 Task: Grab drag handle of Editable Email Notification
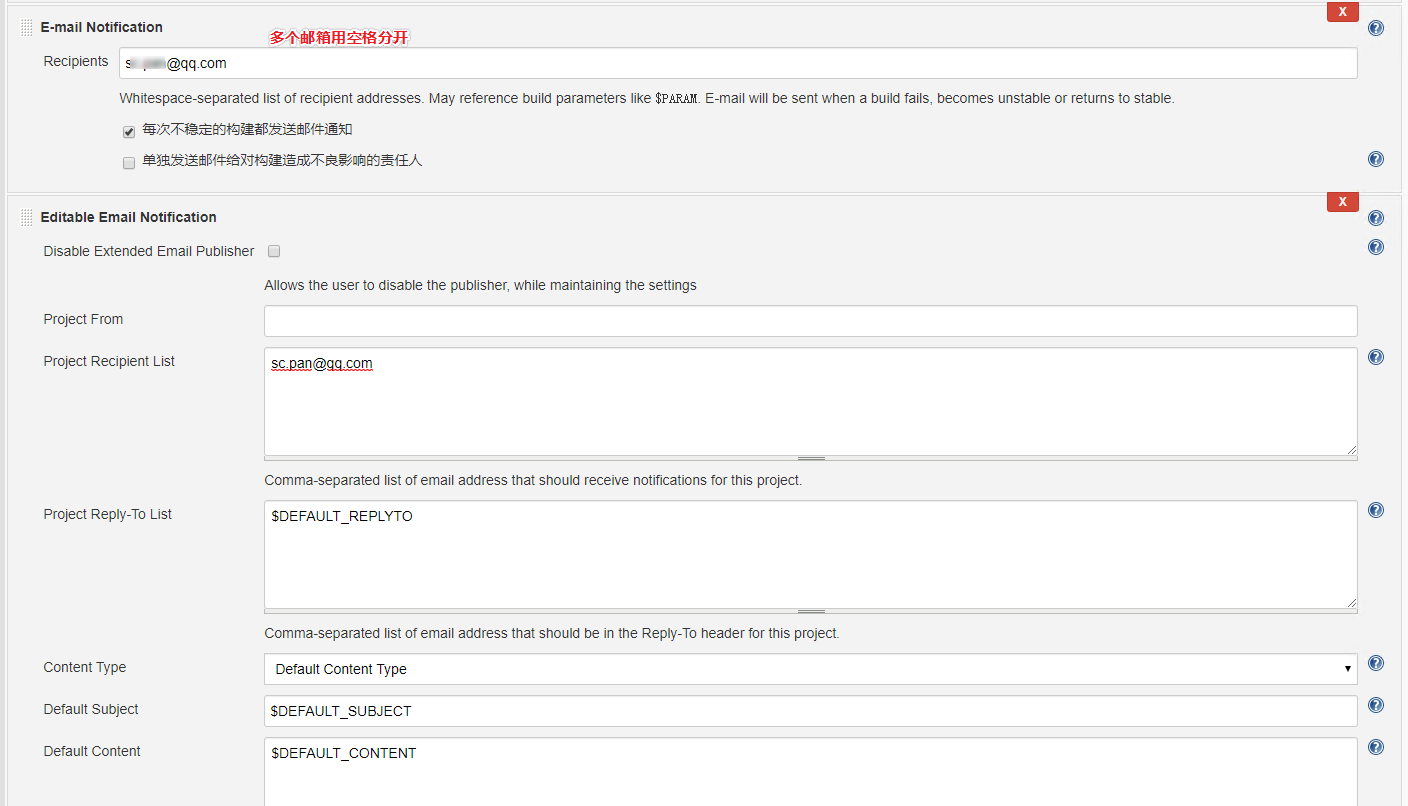point(27,218)
